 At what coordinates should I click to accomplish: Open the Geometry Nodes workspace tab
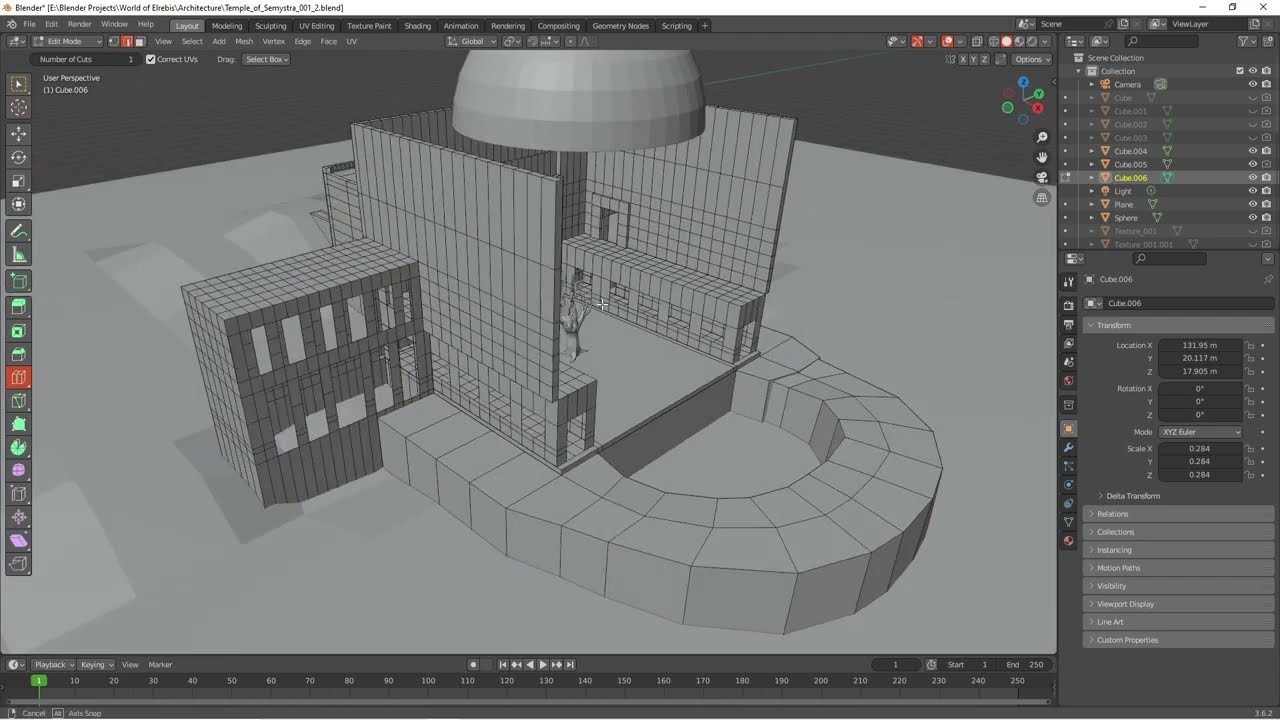[x=620, y=25]
